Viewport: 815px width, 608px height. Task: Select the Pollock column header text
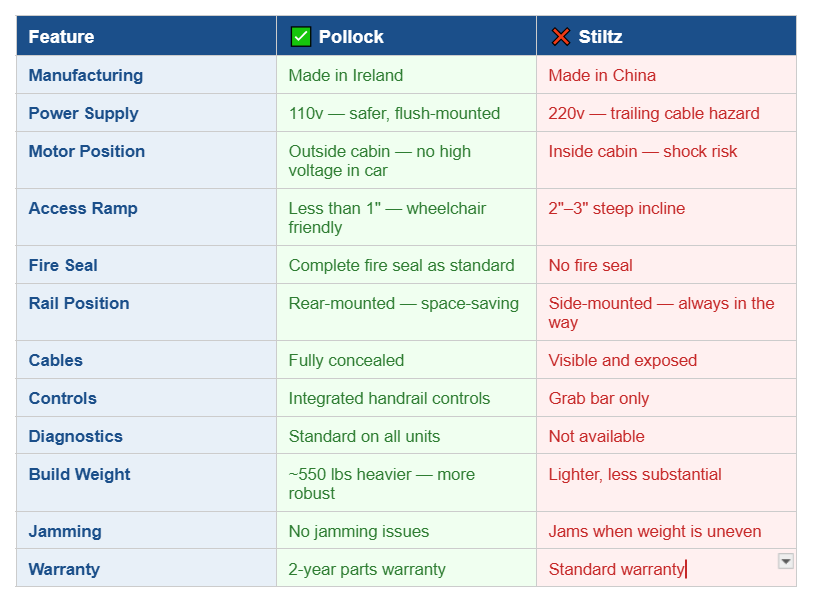351,37
